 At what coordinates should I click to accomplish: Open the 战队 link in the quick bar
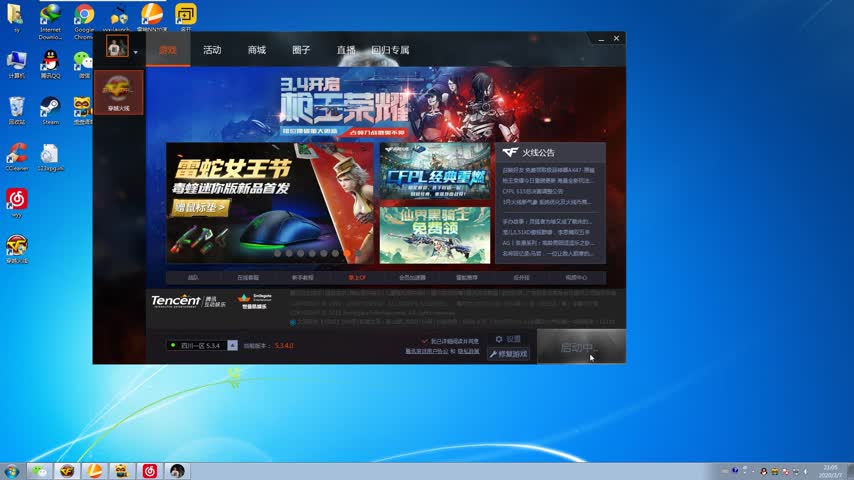pyautogui.click(x=193, y=278)
